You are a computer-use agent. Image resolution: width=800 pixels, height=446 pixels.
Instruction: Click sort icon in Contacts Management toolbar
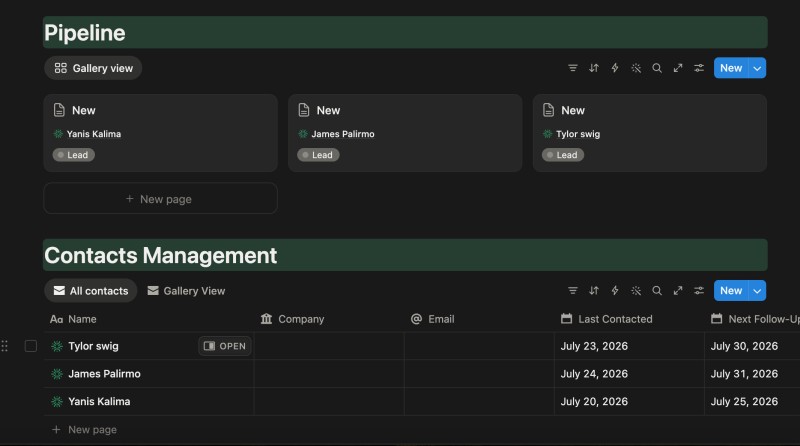click(594, 290)
